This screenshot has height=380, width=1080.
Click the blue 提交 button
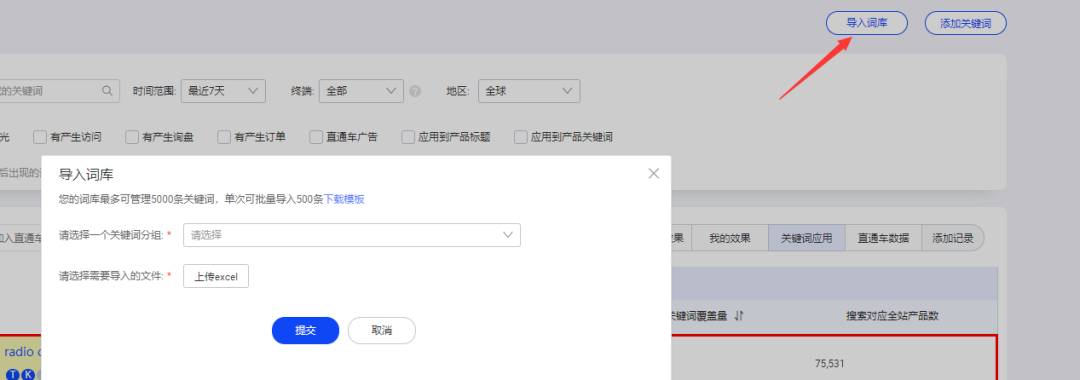[305, 330]
